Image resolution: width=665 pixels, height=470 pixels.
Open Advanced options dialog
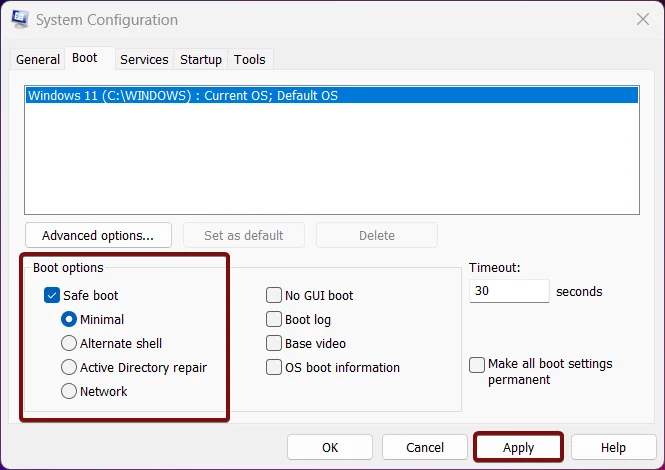98,235
